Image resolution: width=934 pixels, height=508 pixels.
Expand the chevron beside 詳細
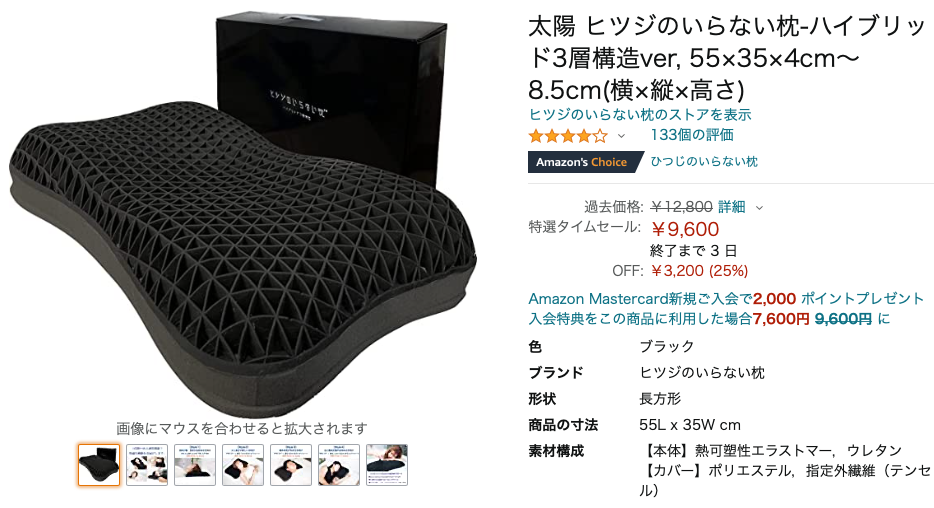pyautogui.click(x=759, y=208)
